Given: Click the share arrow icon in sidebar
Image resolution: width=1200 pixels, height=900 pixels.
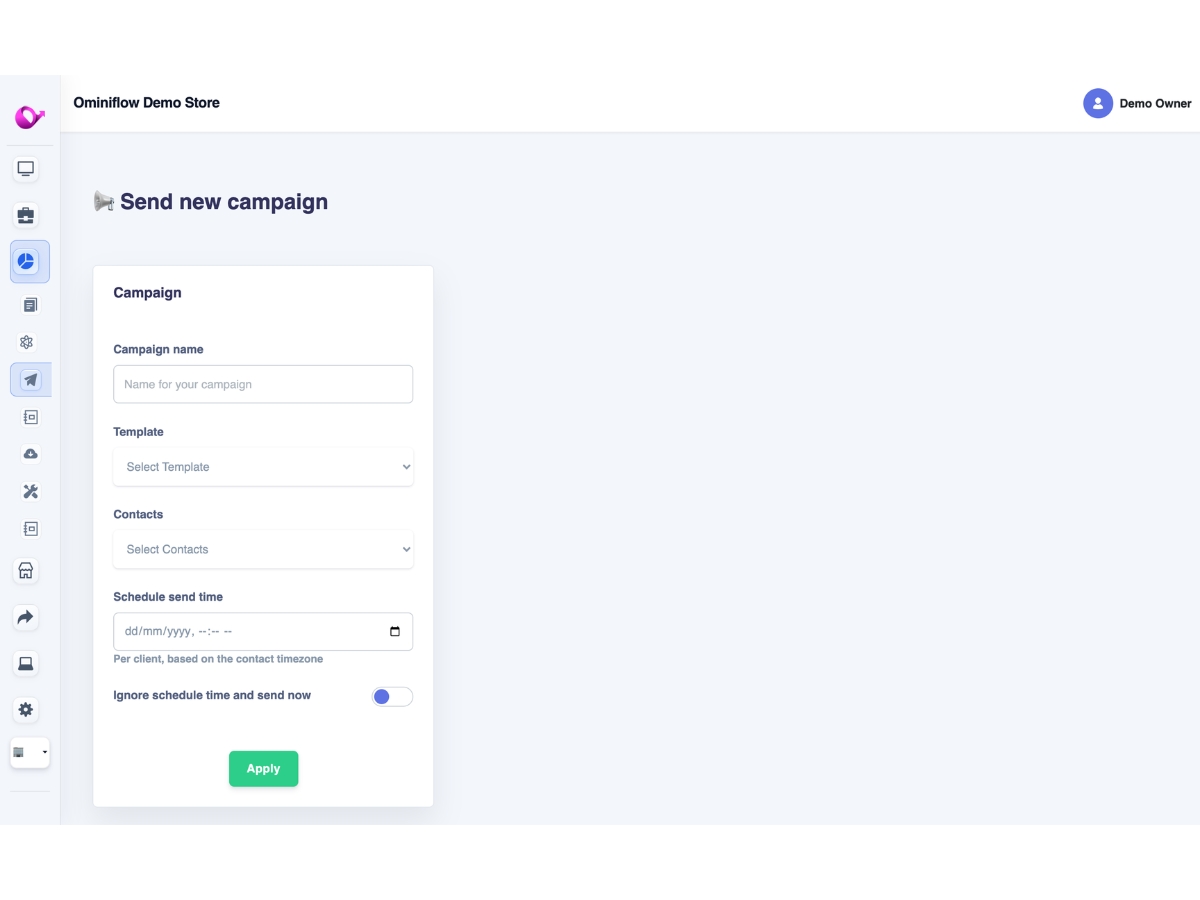Looking at the screenshot, I should point(26,617).
